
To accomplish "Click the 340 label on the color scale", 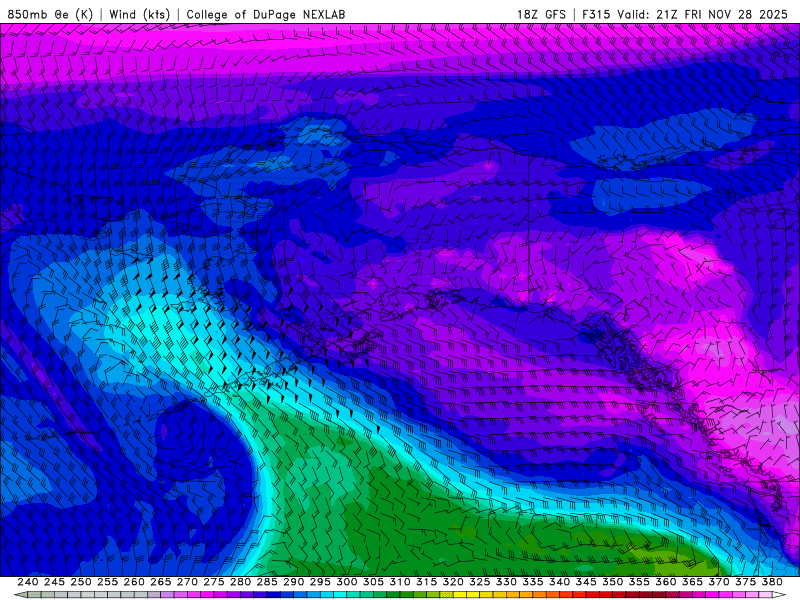I will pos(559,582).
